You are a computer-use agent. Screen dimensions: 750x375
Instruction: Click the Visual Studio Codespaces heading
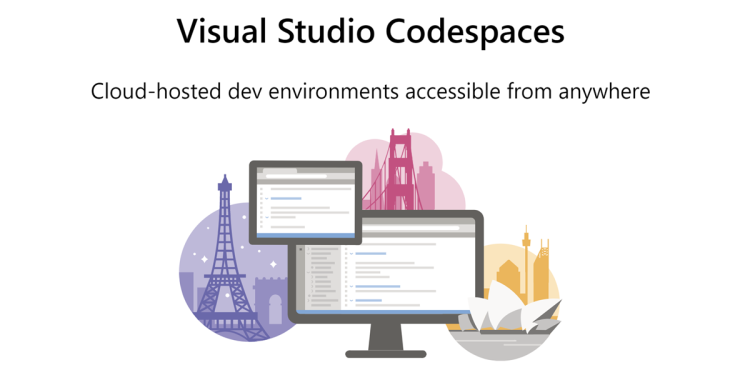pyautogui.click(x=371, y=33)
